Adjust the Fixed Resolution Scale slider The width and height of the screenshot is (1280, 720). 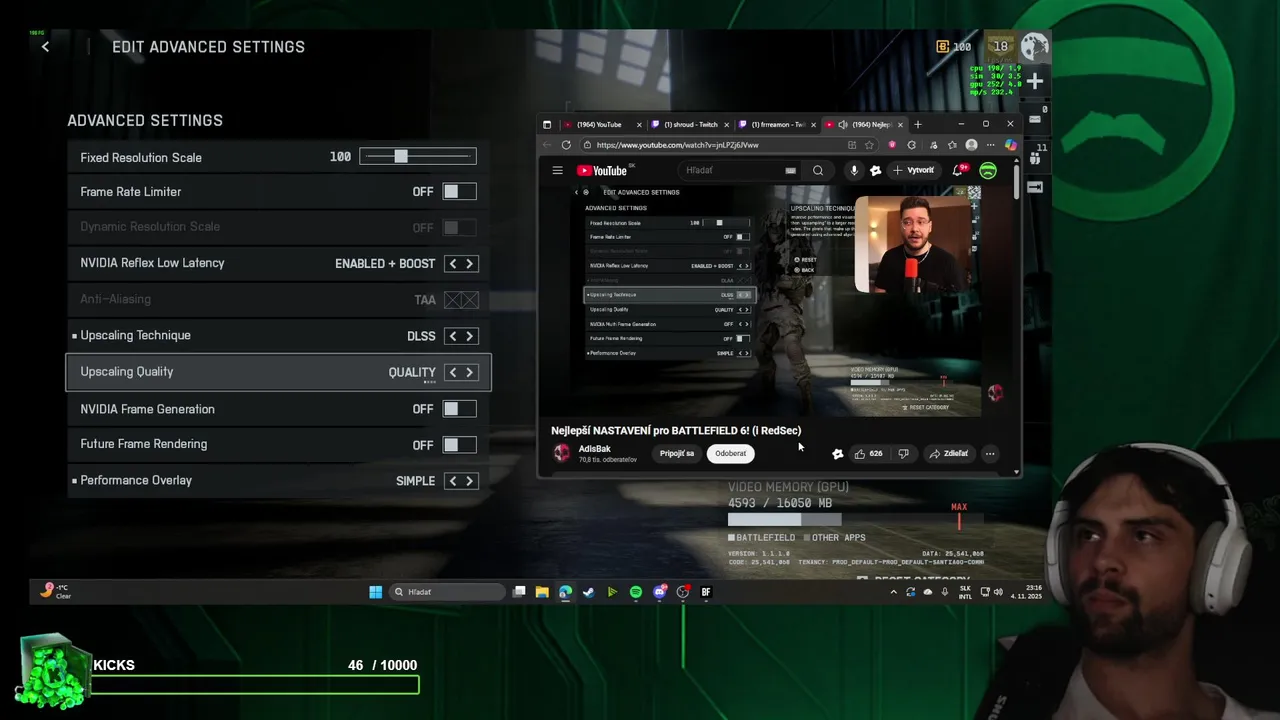[x=418, y=157]
